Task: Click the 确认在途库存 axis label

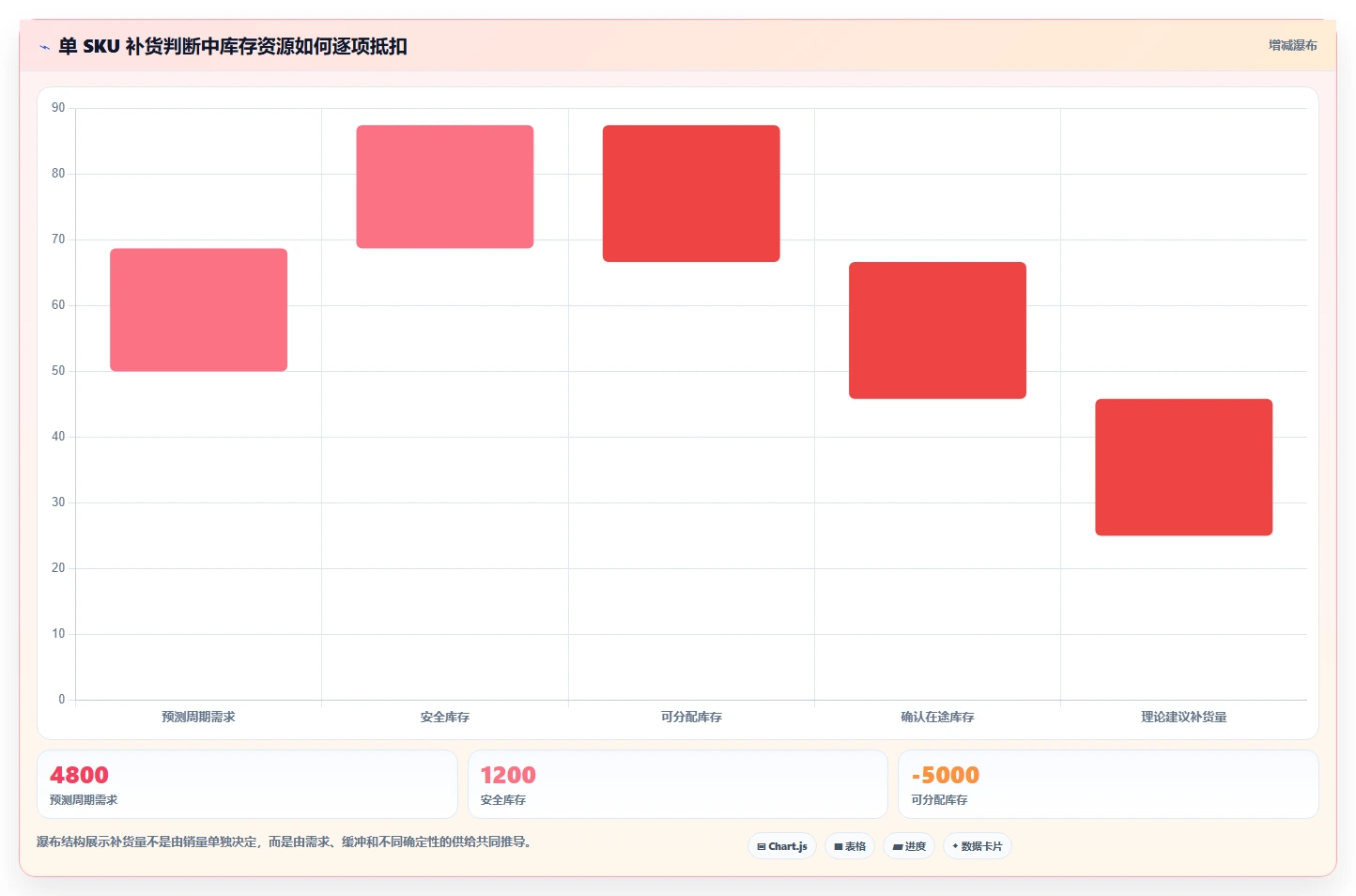Action: click(x=937, y=717)
